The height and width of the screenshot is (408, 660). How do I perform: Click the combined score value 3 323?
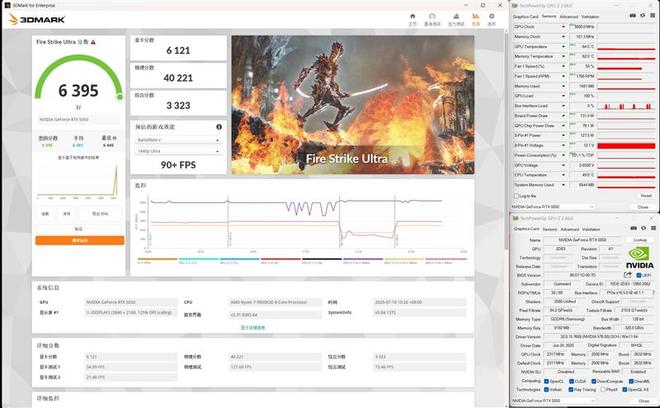[178, 105]
